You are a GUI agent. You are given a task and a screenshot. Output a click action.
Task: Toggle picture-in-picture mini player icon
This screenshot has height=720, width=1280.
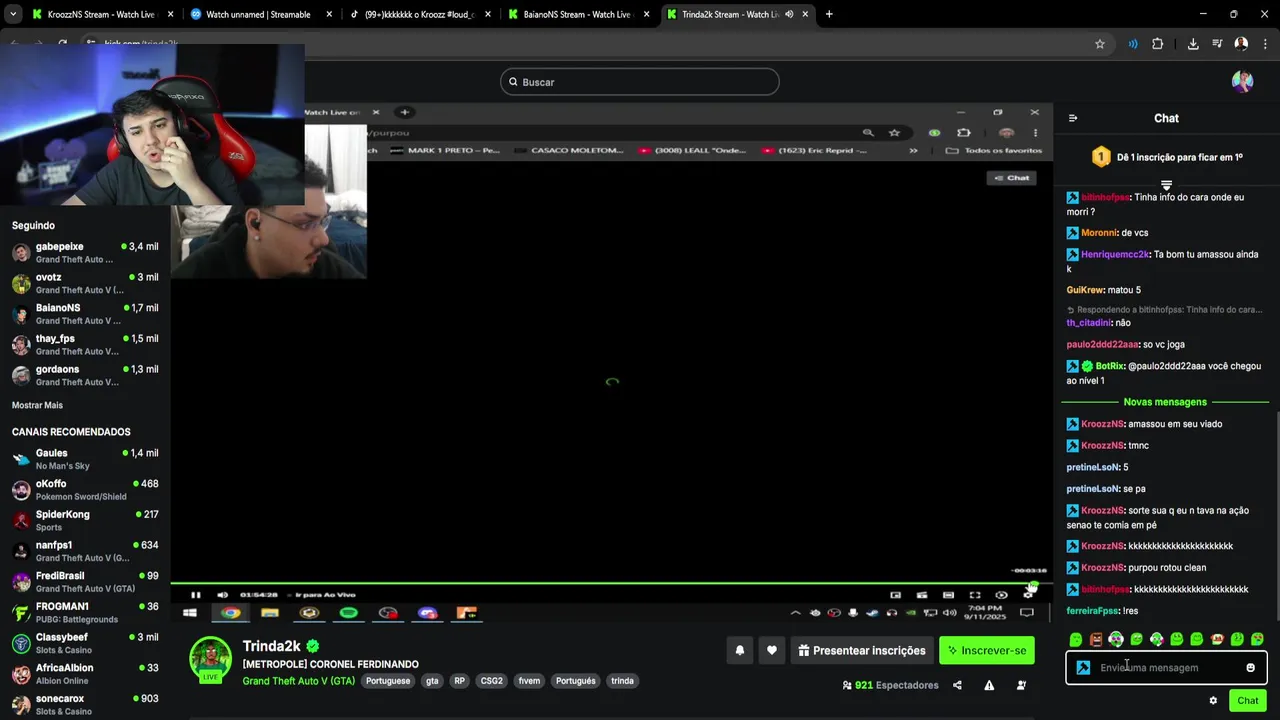[x=895, y=595]
